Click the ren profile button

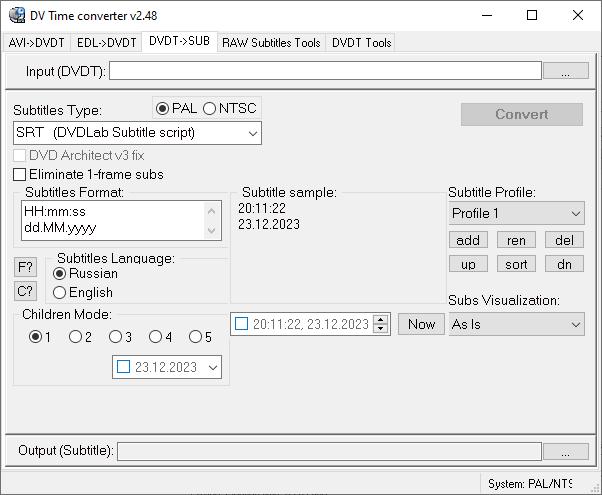tap(516, 240)
